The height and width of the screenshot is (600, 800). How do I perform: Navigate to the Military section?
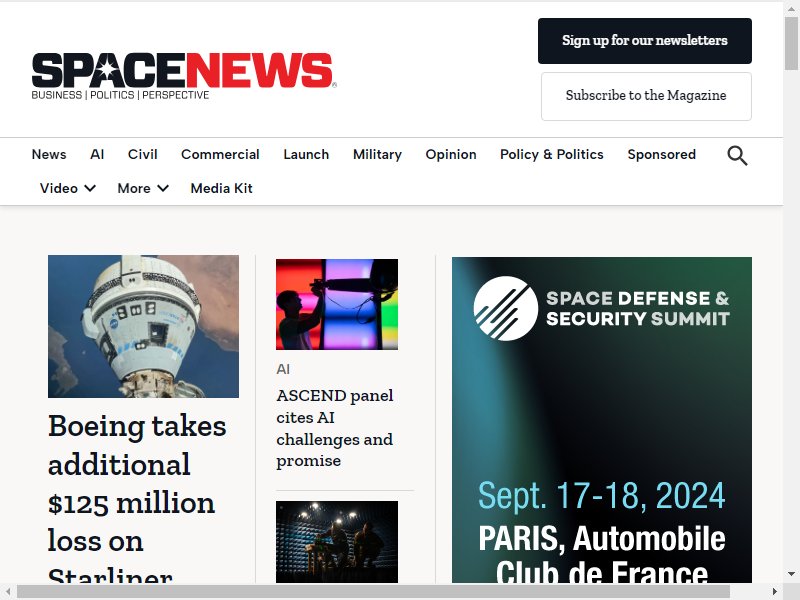378,154
